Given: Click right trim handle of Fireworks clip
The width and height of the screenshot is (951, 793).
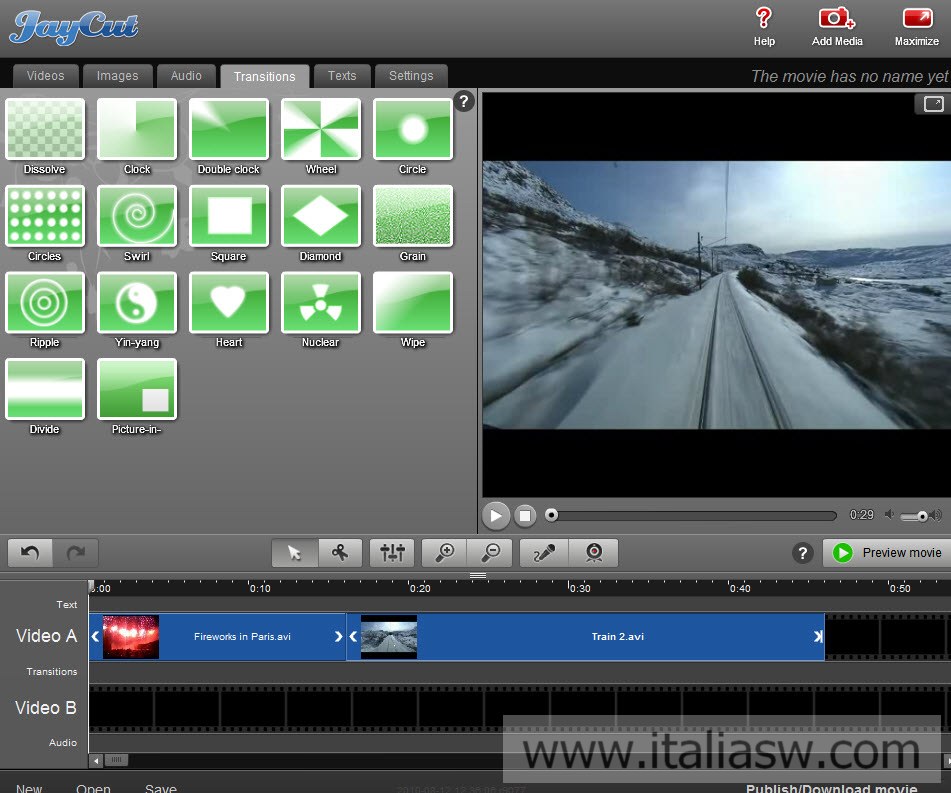Looking at the screenshot, I should tap(338, 636).
